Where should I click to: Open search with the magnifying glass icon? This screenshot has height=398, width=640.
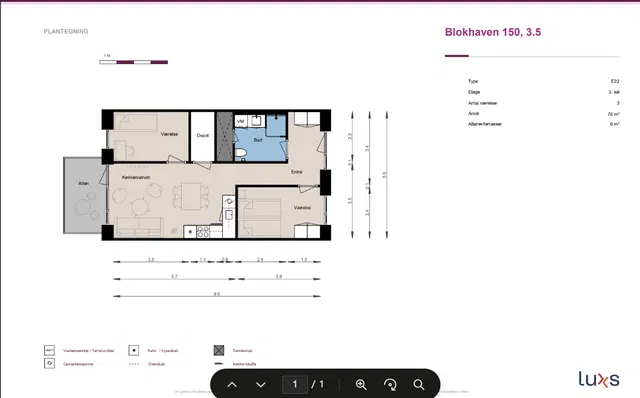point(418,384)
